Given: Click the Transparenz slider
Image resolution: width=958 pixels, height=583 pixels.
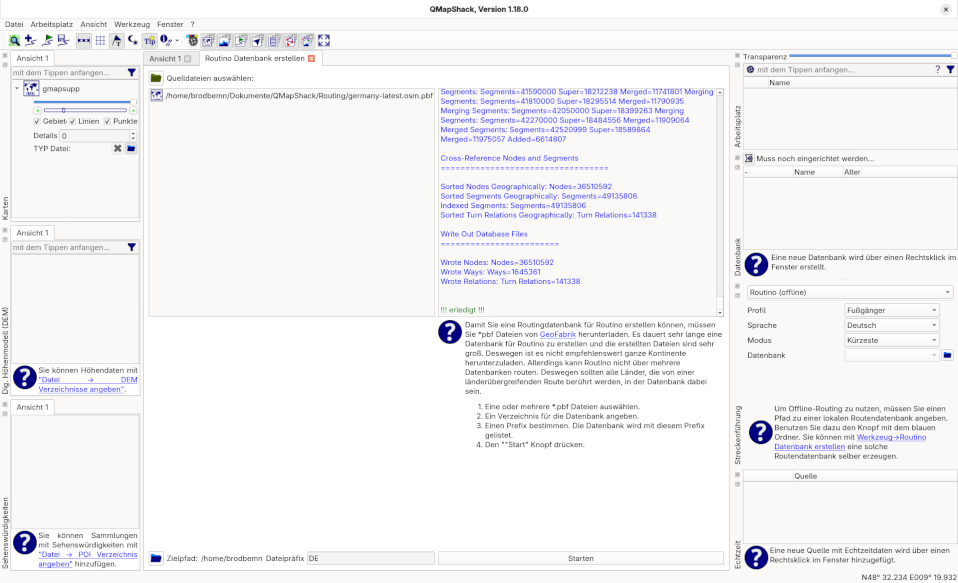Looking at the screenshot, I should coord(872,56).
